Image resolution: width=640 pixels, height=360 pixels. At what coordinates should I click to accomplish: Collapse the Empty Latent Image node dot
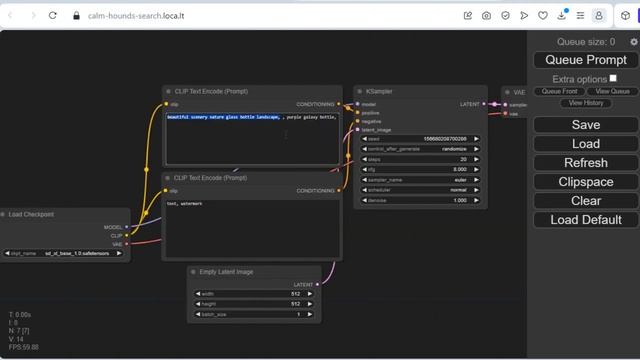193,272
